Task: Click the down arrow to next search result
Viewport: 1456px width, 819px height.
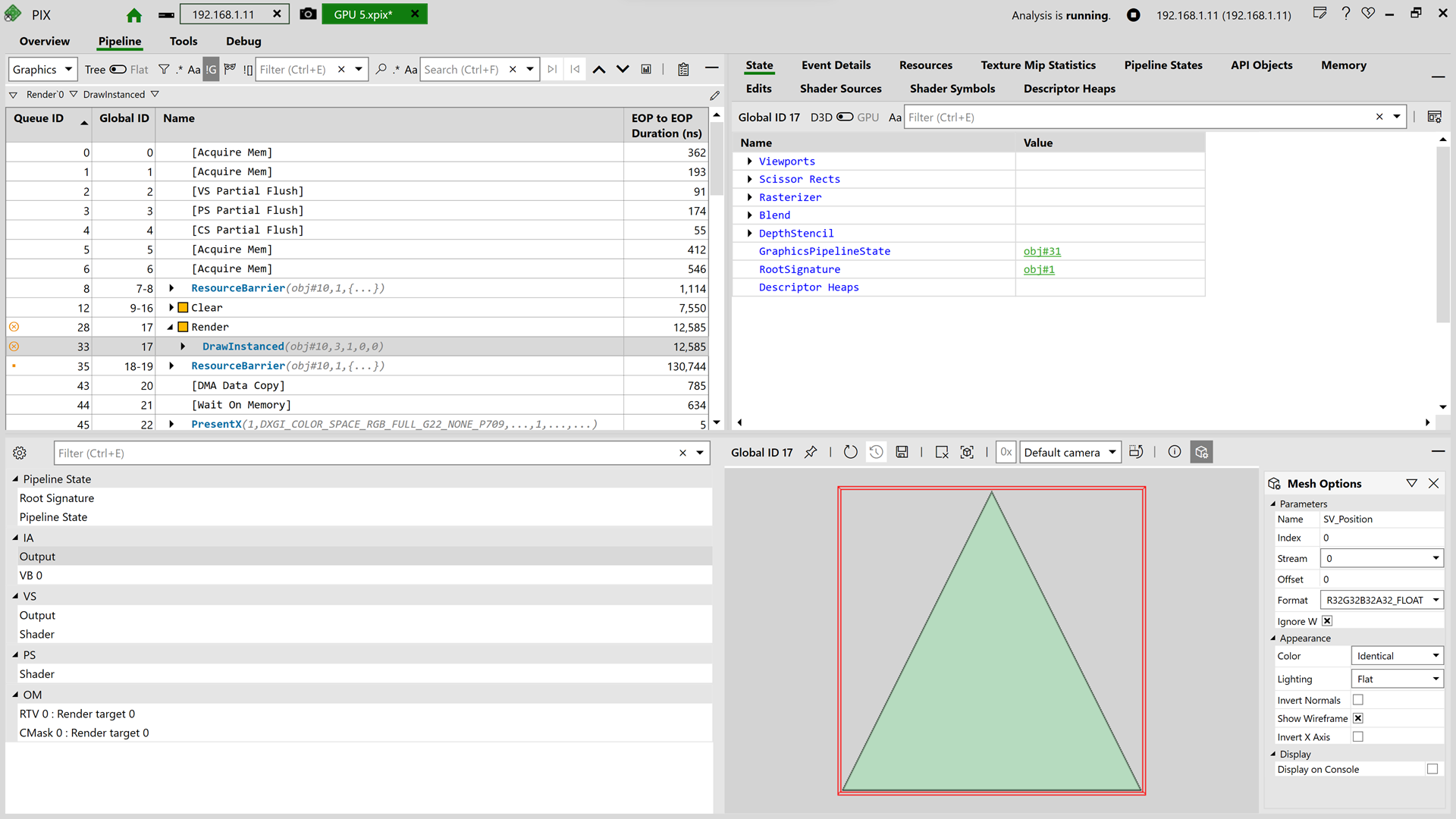Action: point(623,69)
